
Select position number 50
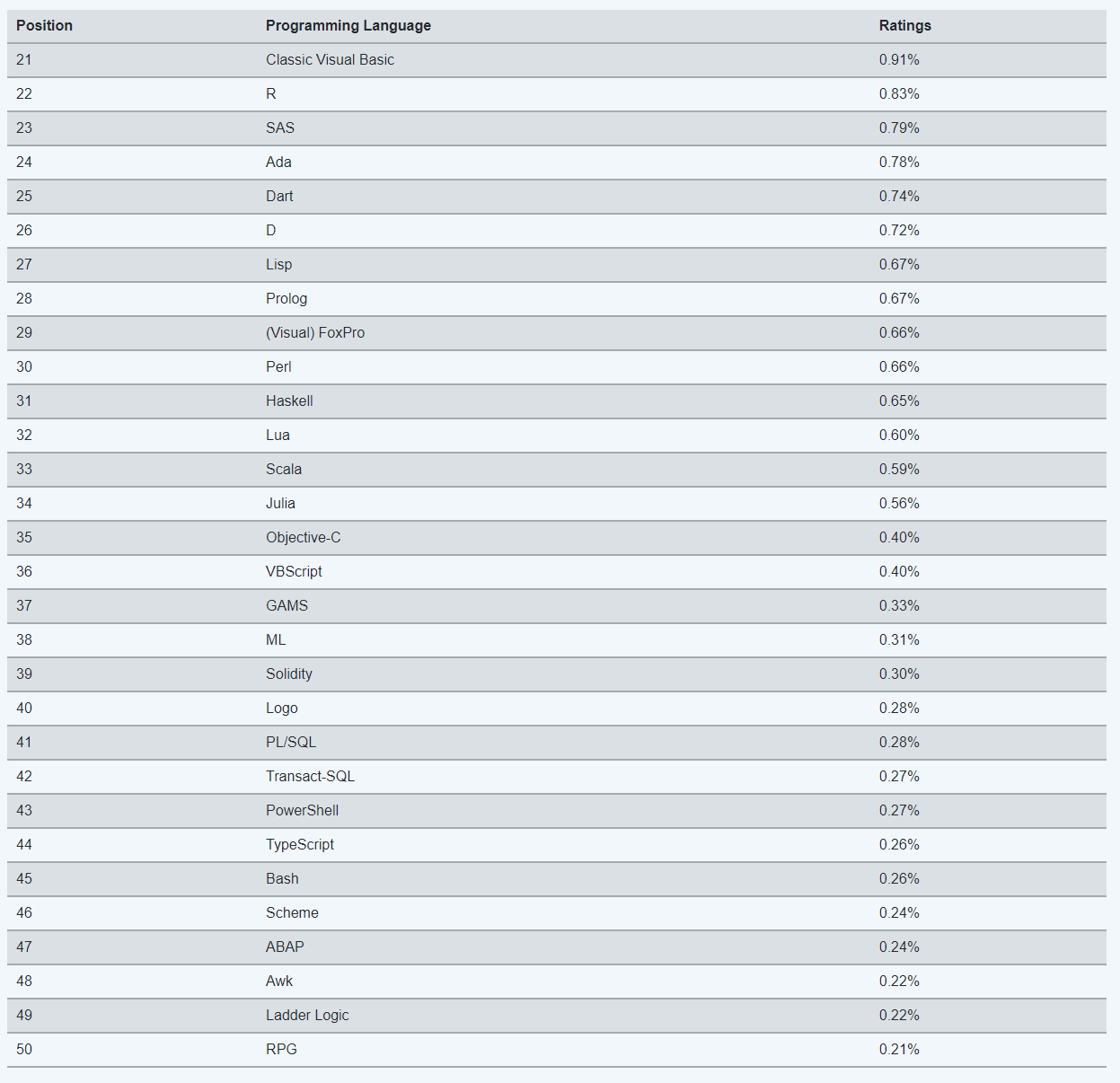pyautogui.click(x=24, y=1049)
